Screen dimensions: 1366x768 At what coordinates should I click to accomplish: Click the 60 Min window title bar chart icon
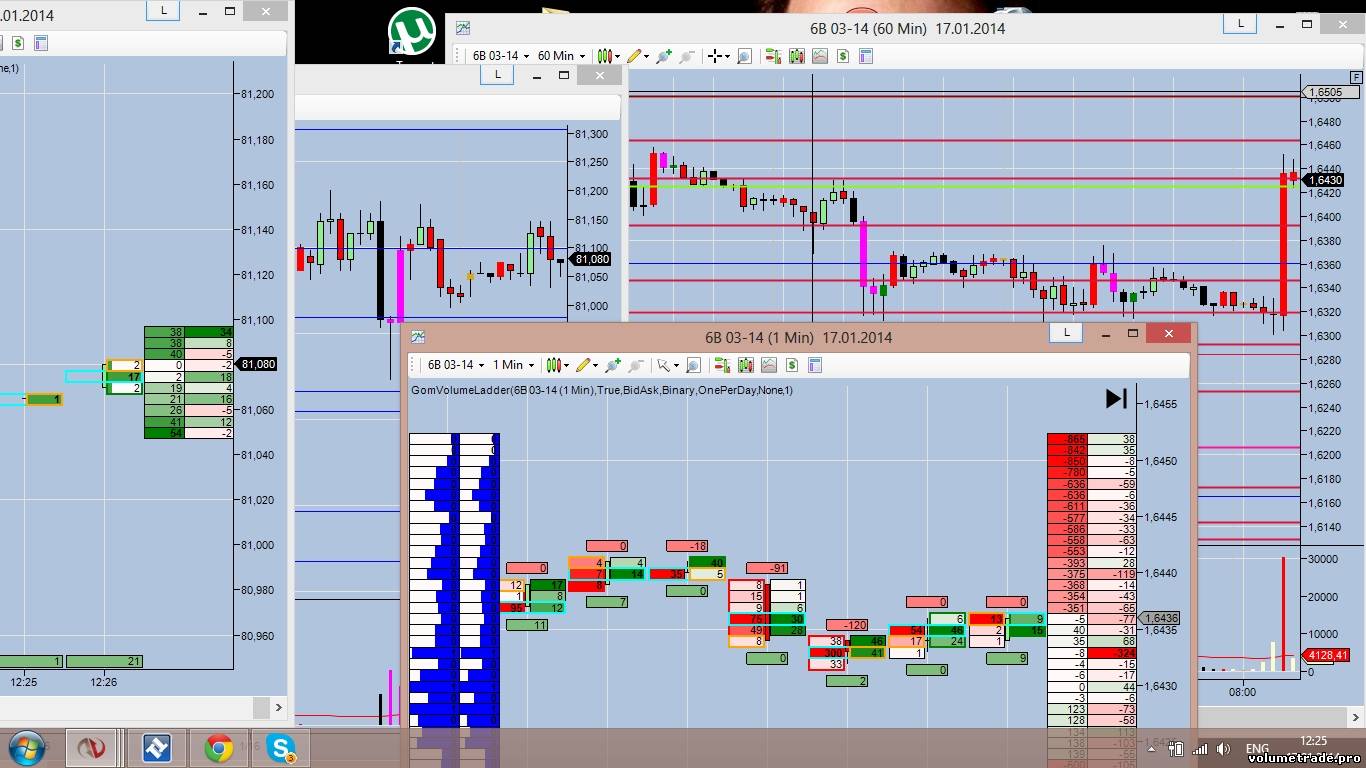click(463, 28)
